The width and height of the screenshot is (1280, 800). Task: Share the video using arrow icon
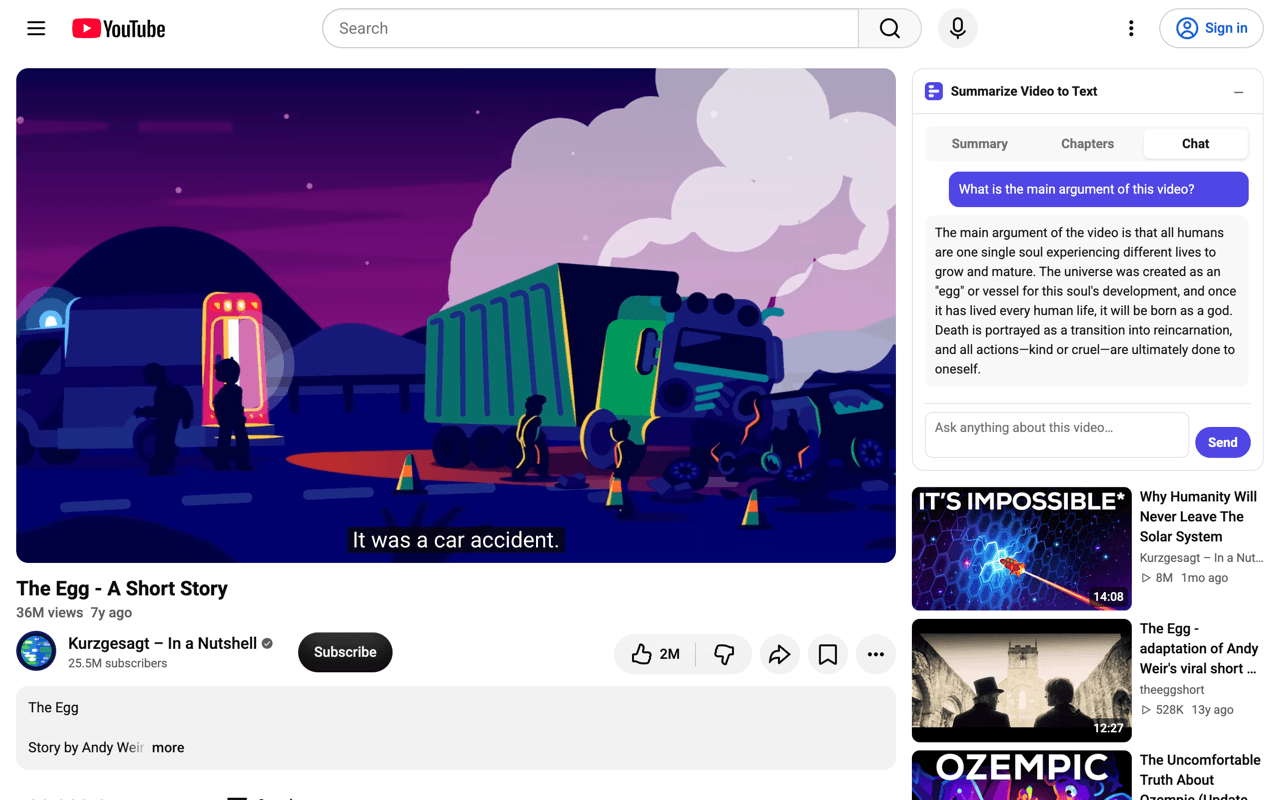[779, 654]
